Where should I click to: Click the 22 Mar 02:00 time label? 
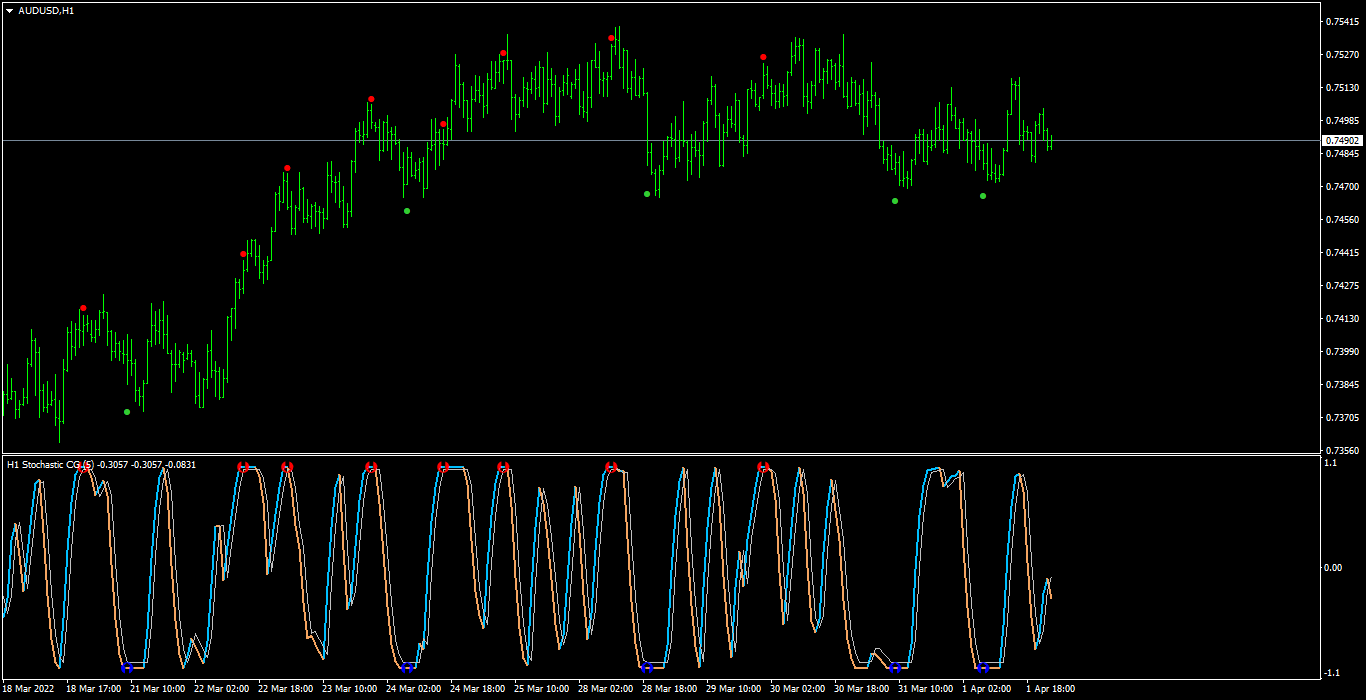(x=222, y=689)
